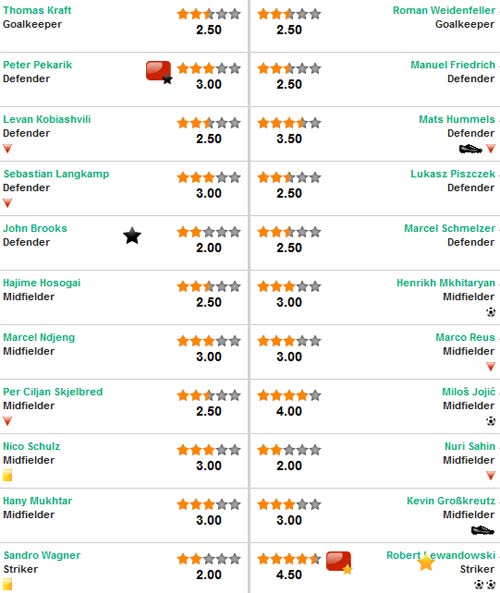The width and height of the screenshot is (500, 593).
Task: Click the red substitution arrow under Marco Reus
Action: (x=491, y=366)
